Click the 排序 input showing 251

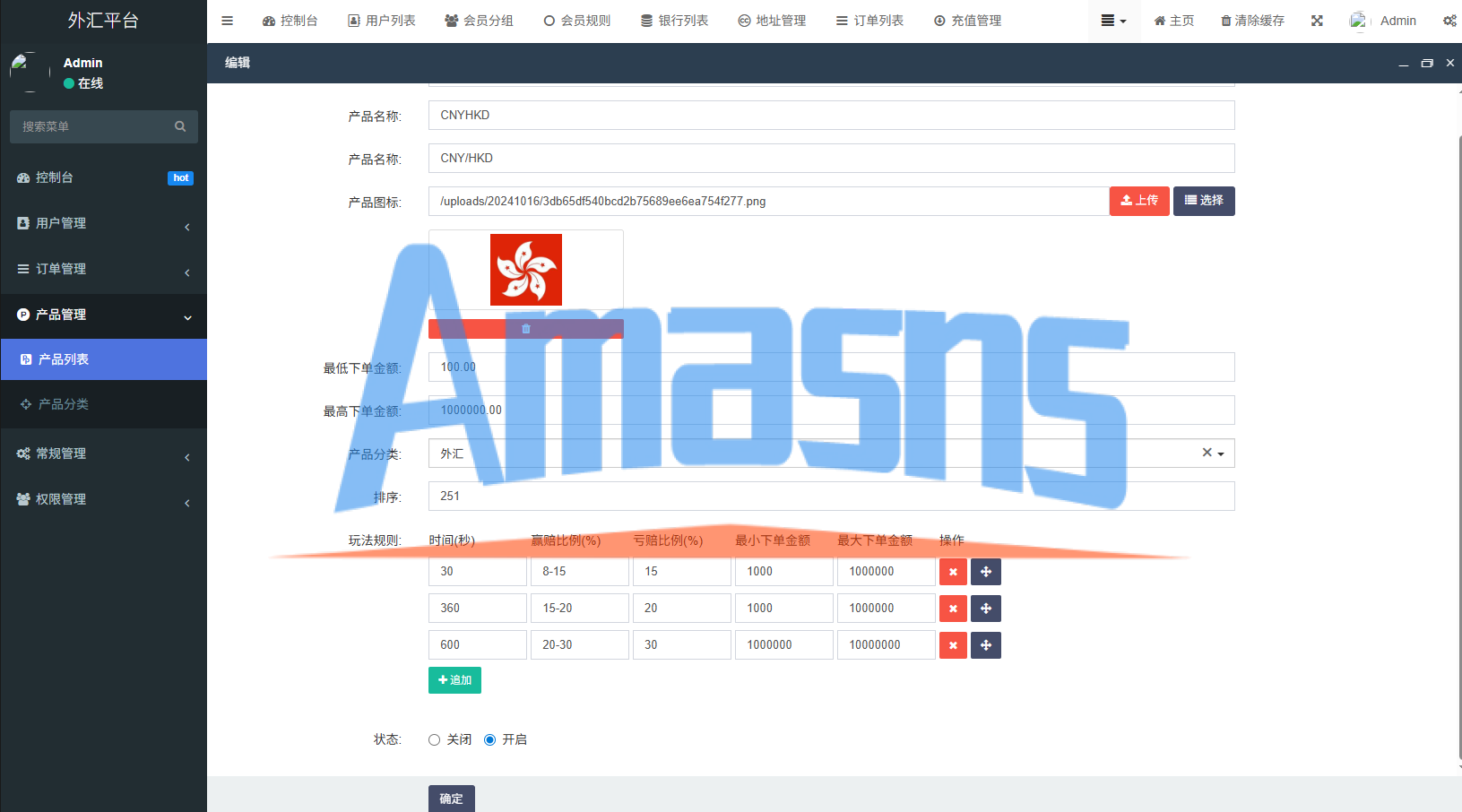(x=832, y=497)
